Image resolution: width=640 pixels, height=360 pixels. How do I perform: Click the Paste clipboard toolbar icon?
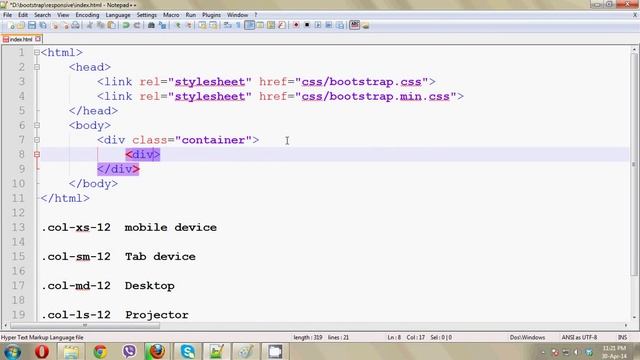[x=111, y=25]
